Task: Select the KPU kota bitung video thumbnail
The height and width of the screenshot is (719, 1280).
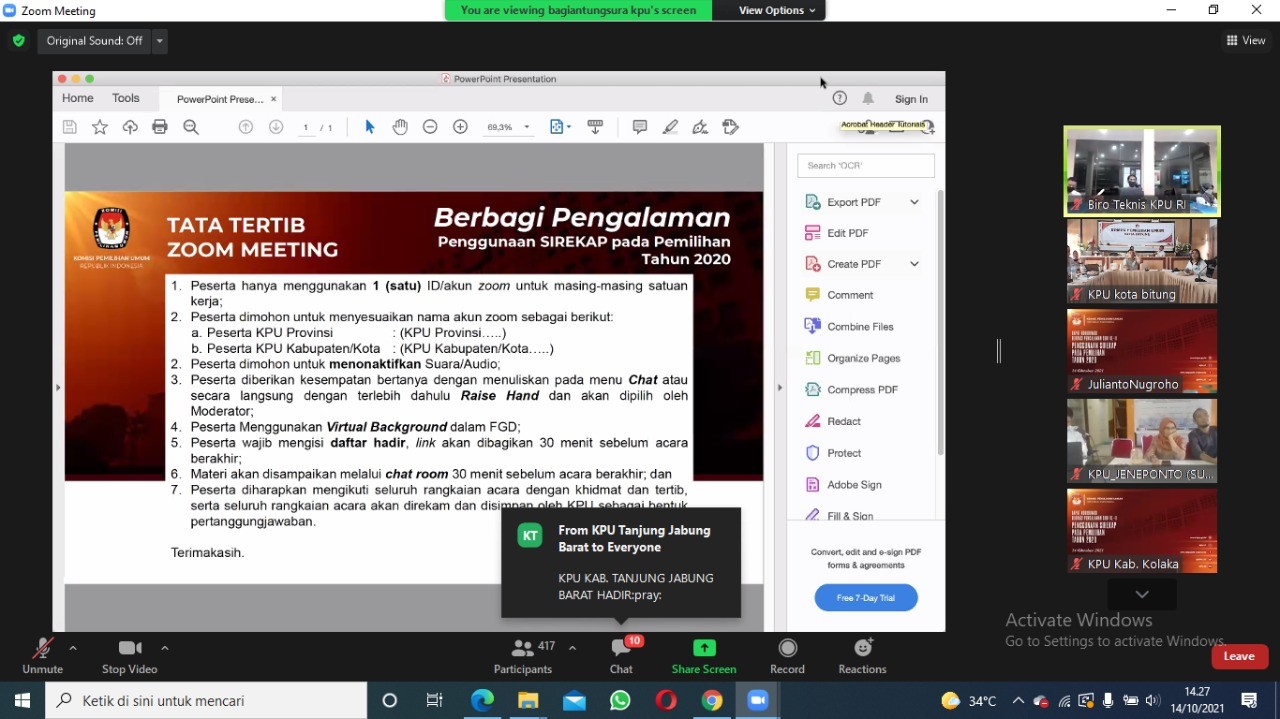Action: point(1141,261)
